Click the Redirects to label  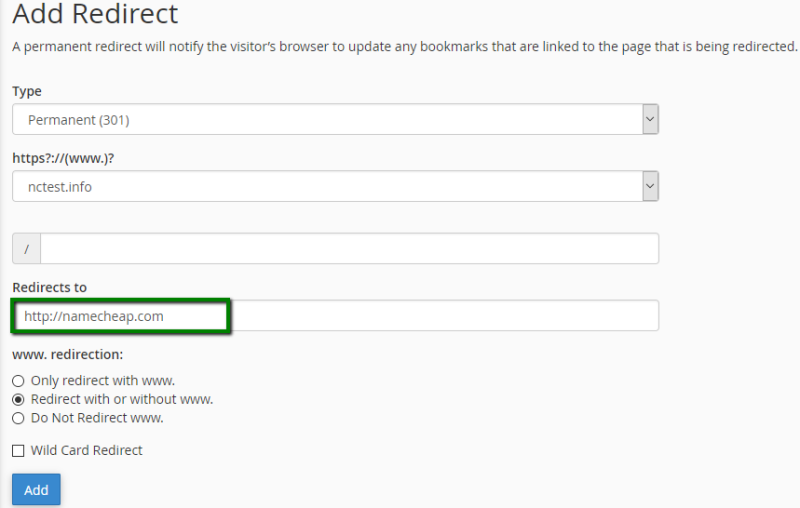tap(49, 287)
